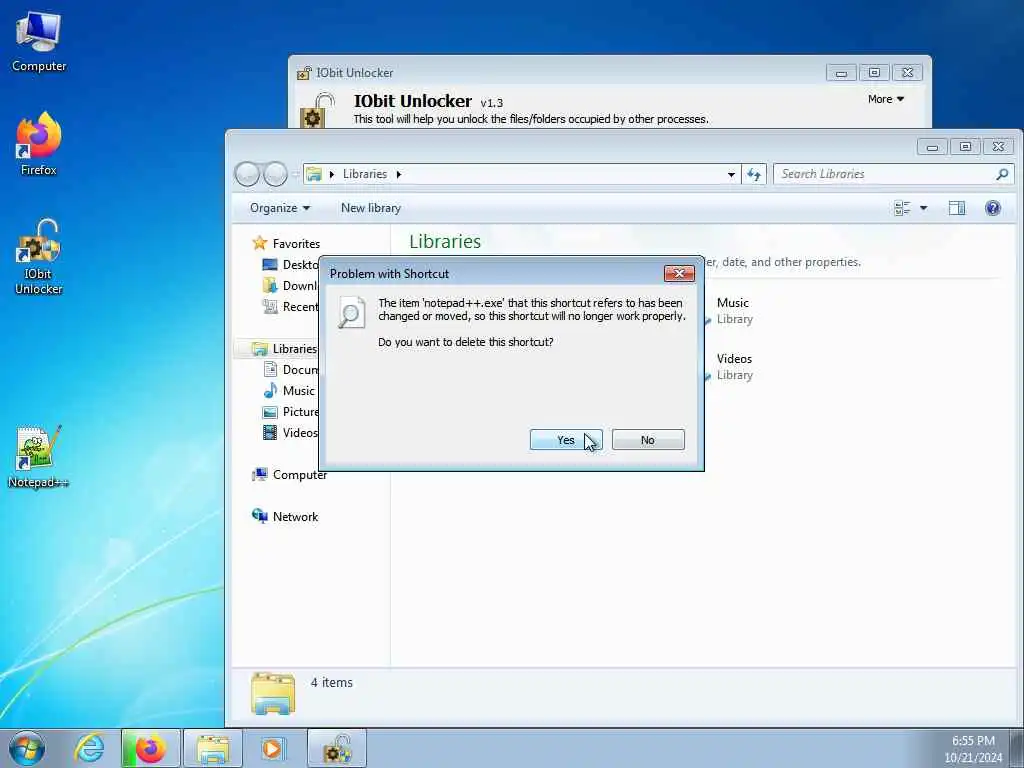Click the Favorites star icon
Viewport: 1024px width, 768px height.
(259, 243)
